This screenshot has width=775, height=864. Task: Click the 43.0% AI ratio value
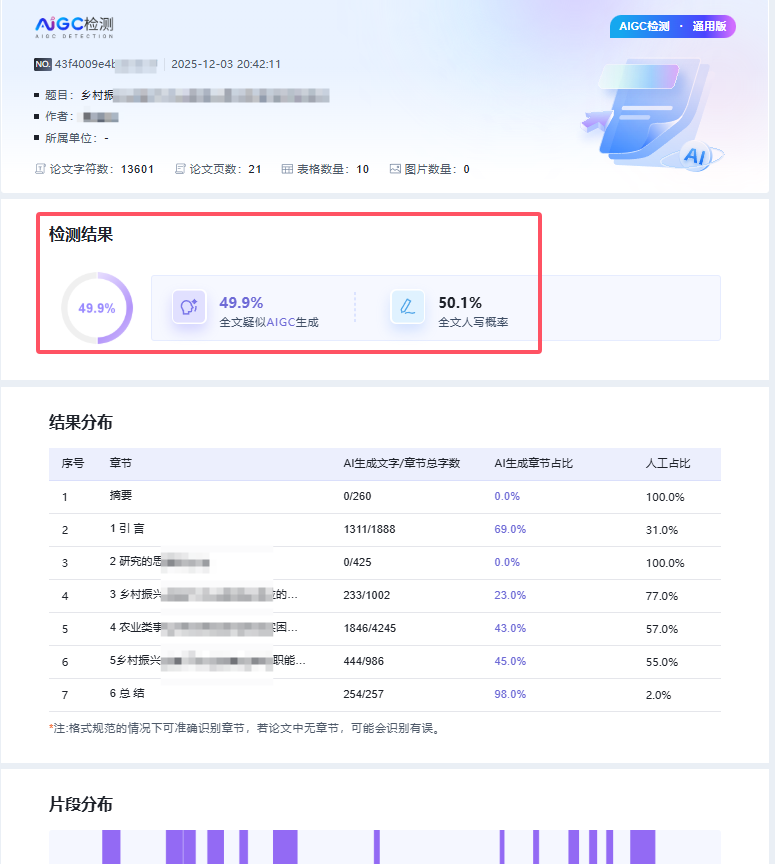[x=510, y=628]
